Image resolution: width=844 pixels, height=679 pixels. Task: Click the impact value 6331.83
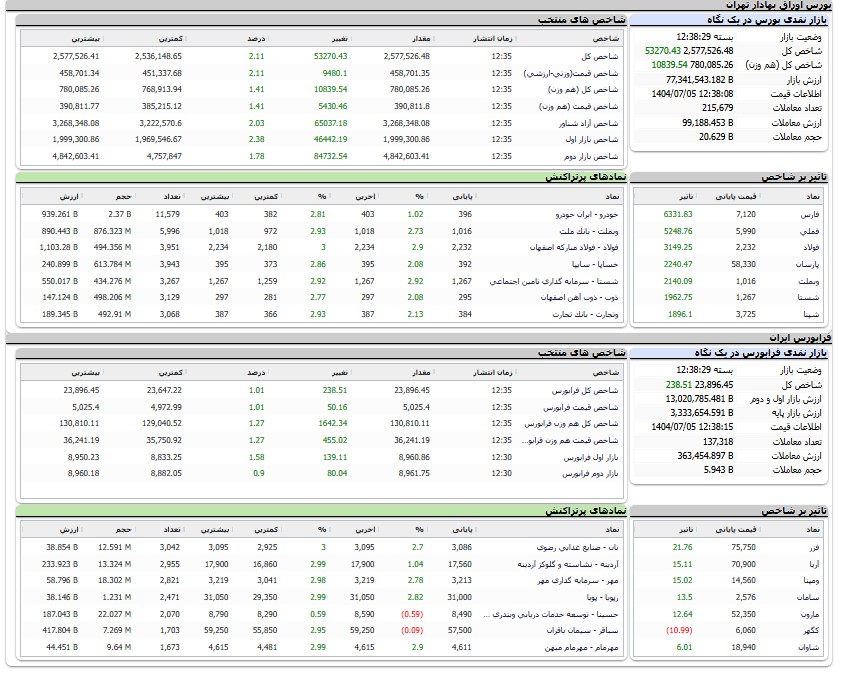pyautogui.click(x=678, y=214)
